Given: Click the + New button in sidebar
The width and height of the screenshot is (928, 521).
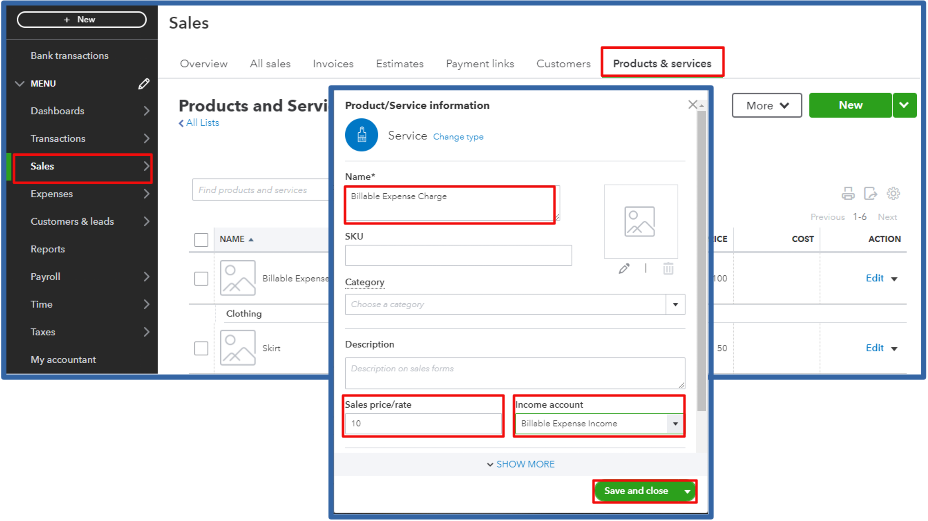Looking at the screenshot, I should coord(82,20).
